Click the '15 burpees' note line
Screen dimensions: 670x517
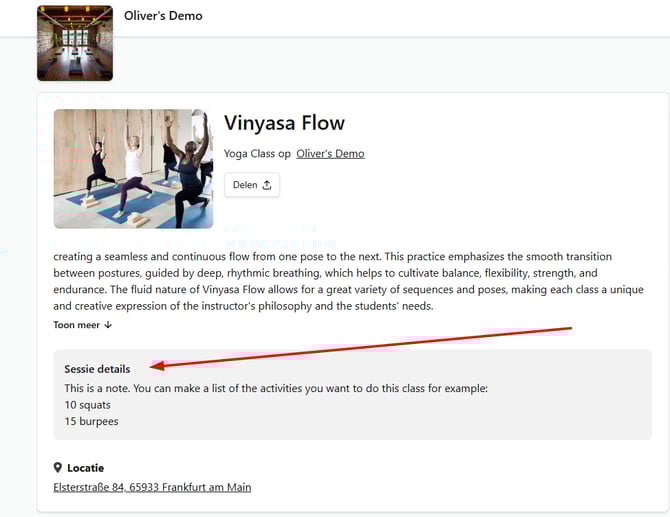(x=91, y=421)
